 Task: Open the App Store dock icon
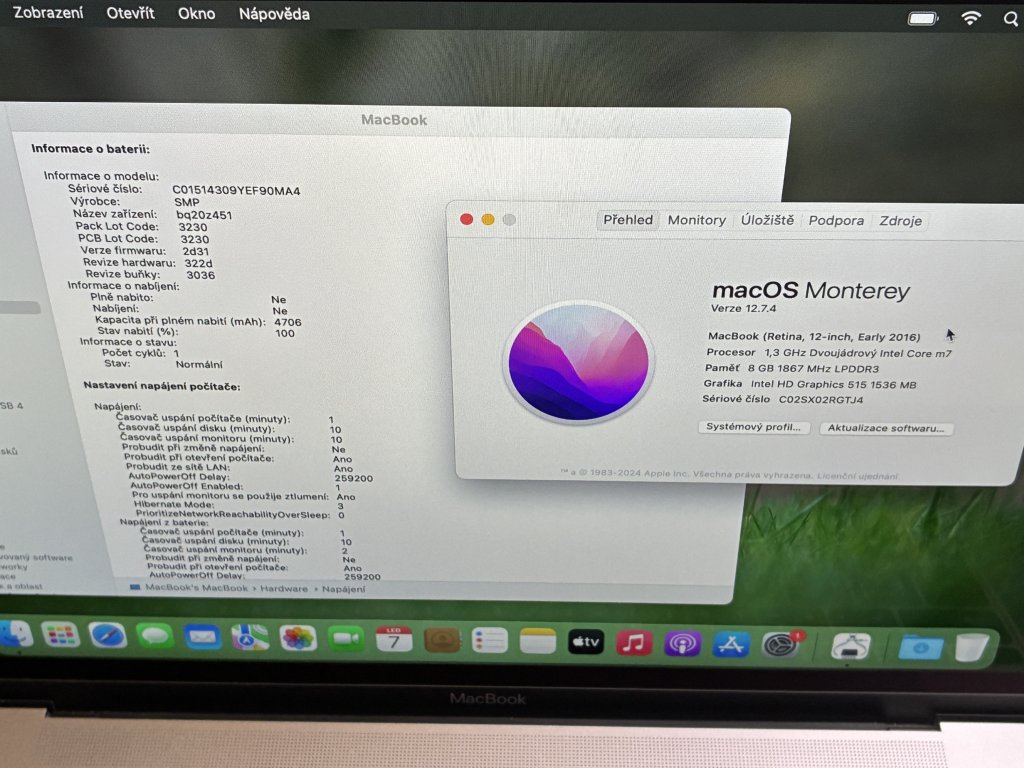[x=731, y=644]
